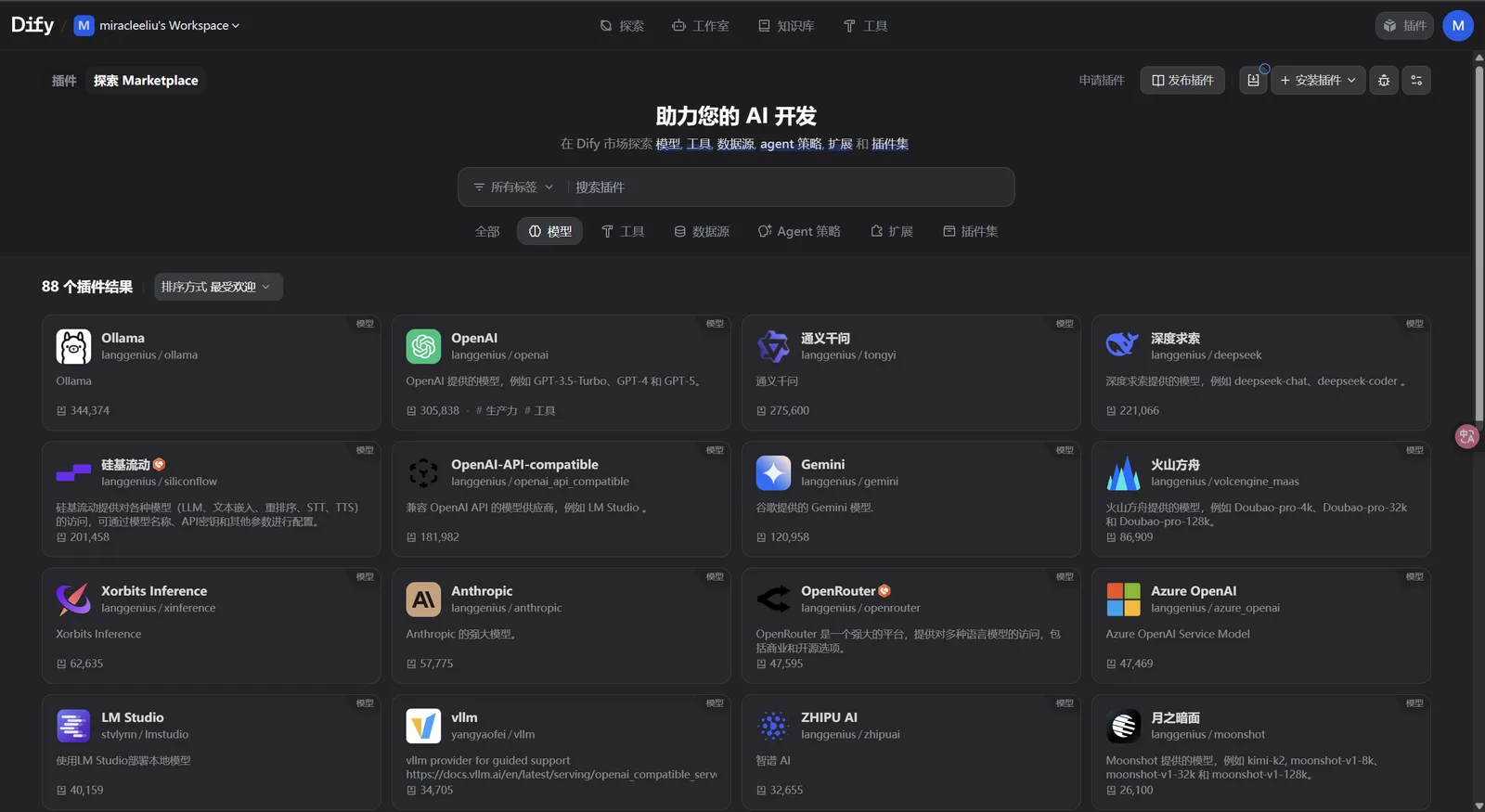
Task: Click the OpenAI plugin icon
Action: pos(423,346)
